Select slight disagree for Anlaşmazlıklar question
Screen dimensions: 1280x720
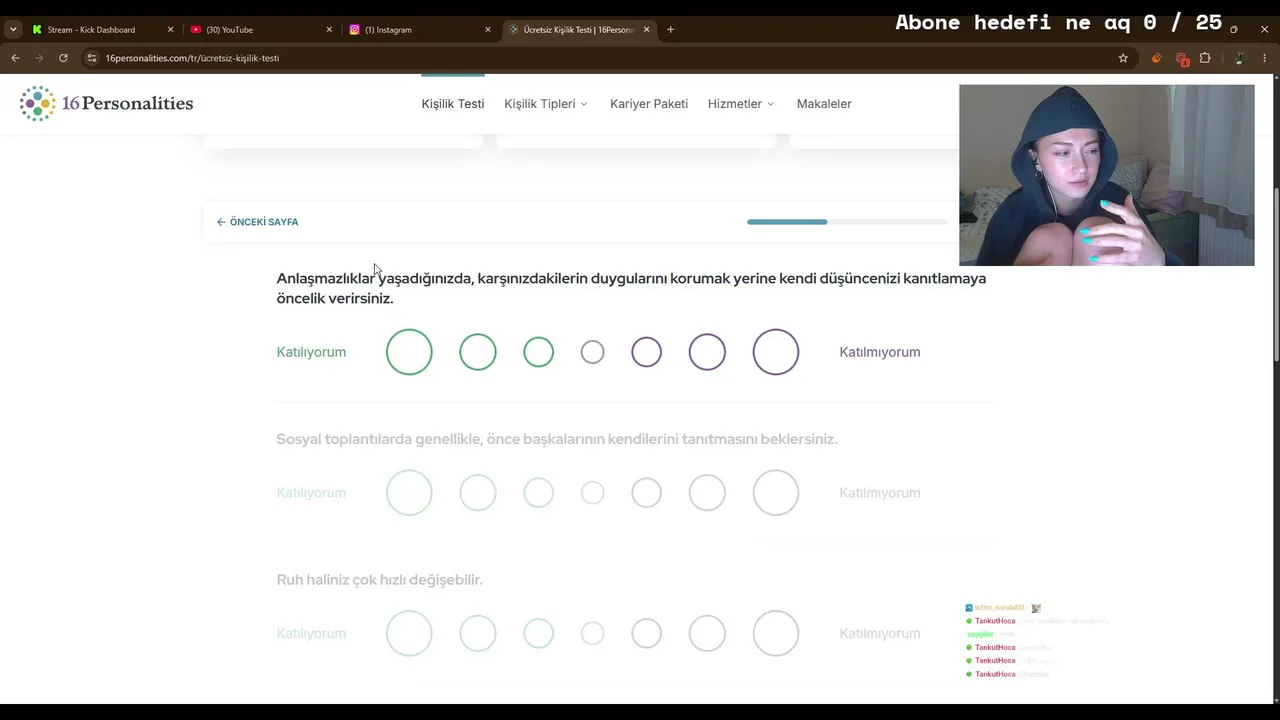click(x=646, y=352)
